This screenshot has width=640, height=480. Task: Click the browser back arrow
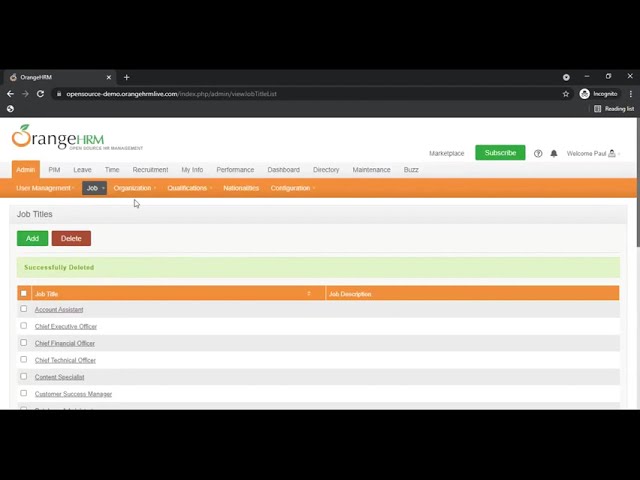pos(10,94)
